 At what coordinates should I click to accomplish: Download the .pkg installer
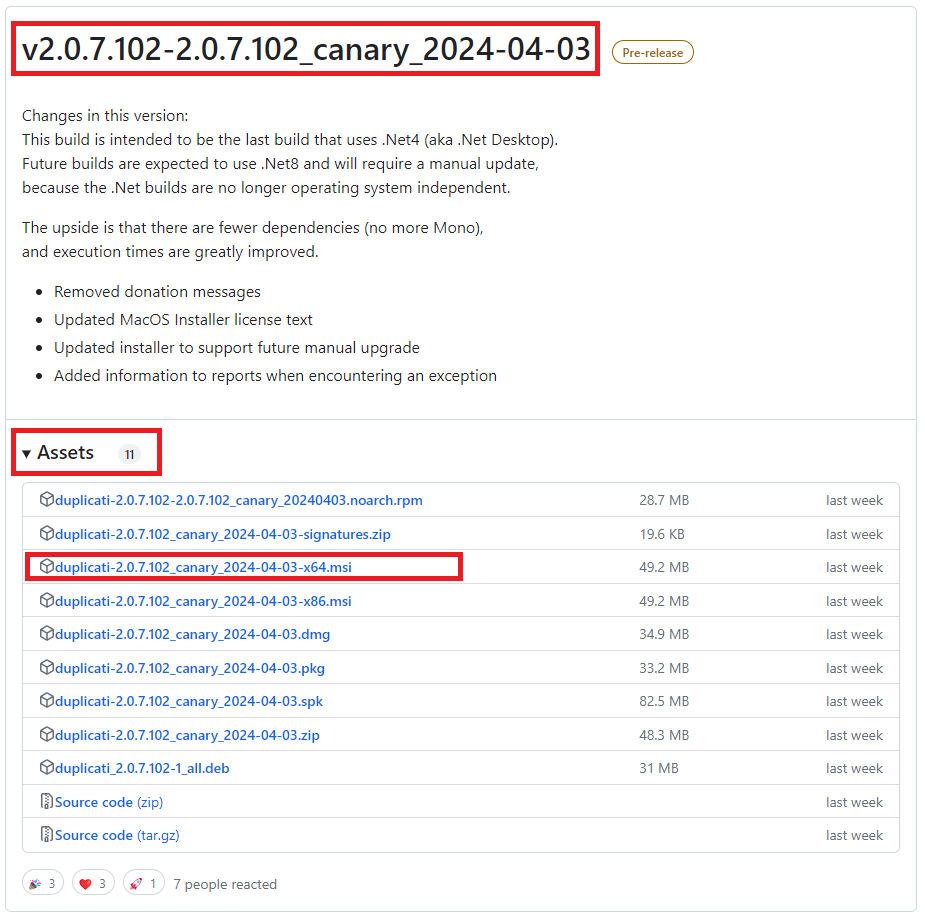189,668
